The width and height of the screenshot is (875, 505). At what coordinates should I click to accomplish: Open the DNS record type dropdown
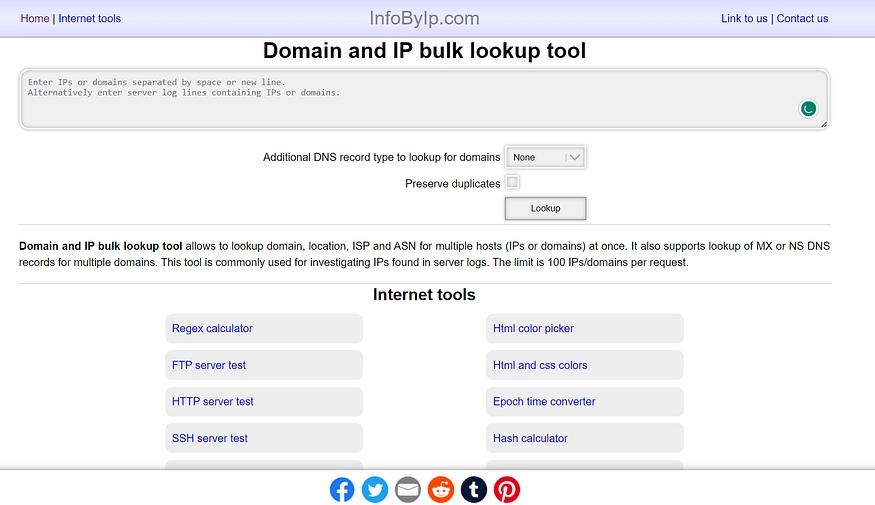pyautogui.click(x=545, y=157)
